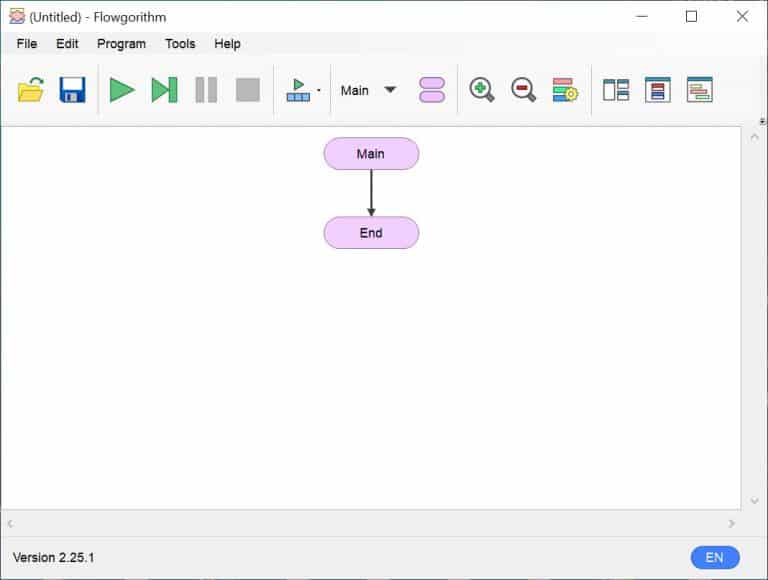Open the source code viewer icon
The width and height of the screenshot is (768, 580).
699,90
